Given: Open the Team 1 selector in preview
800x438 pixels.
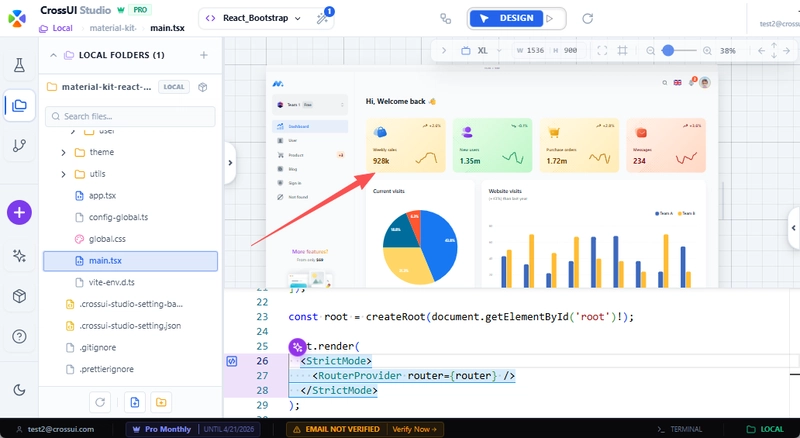Looking at the screenshot, I should (310, 105).
